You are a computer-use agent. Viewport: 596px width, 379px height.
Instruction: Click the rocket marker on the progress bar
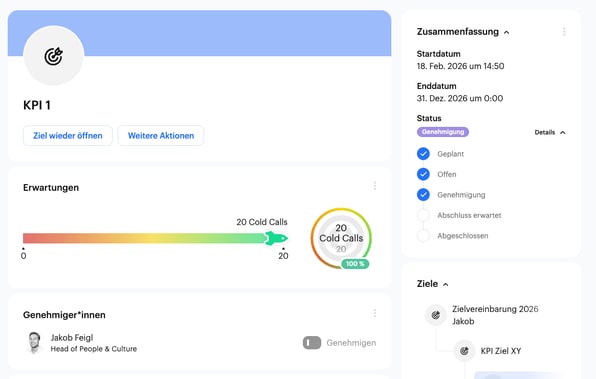[276, 238]
